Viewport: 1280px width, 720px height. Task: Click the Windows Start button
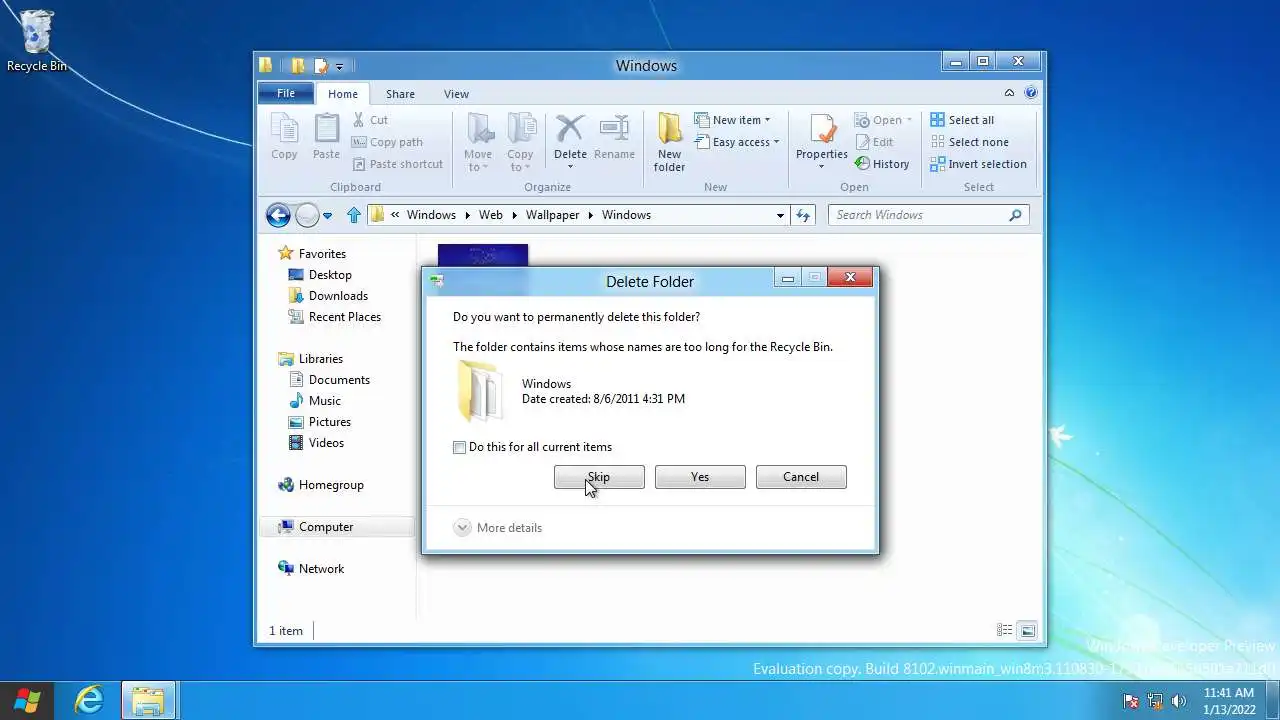click(27, 700)
